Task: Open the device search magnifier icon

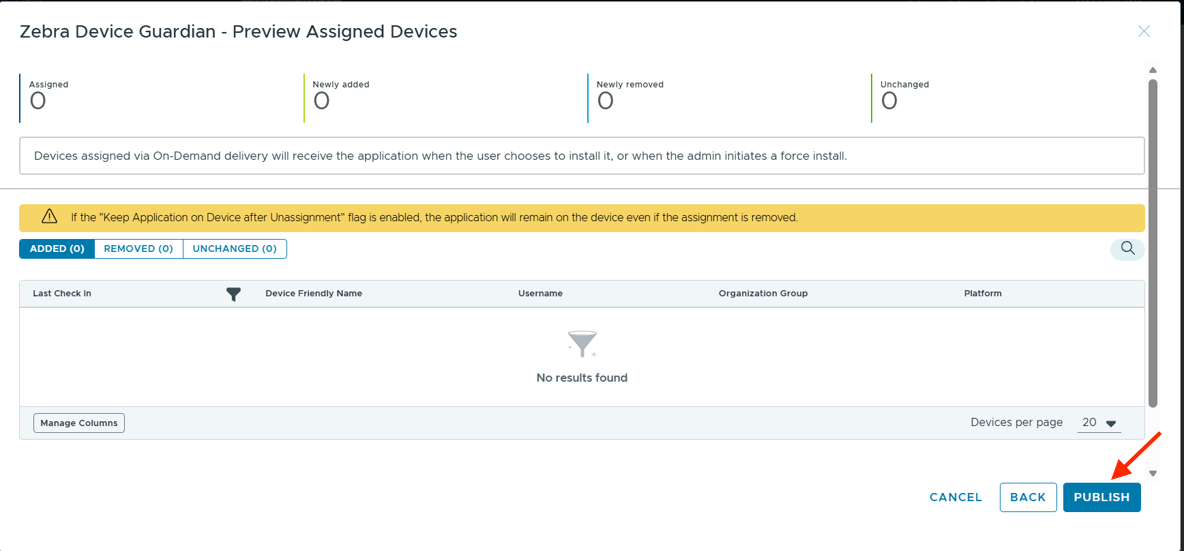Action: click(x=1127, y=248)
